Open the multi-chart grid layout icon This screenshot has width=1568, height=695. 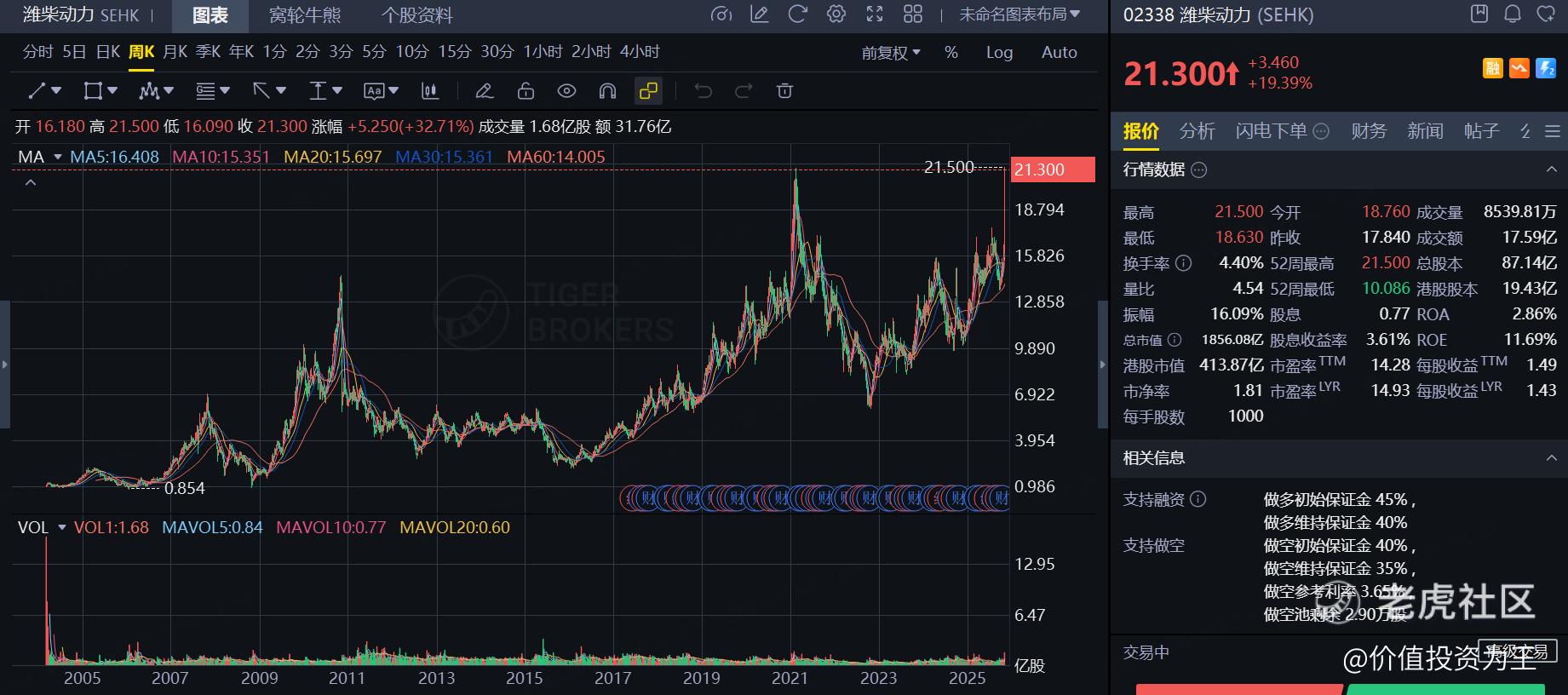(x=913, y=14)
